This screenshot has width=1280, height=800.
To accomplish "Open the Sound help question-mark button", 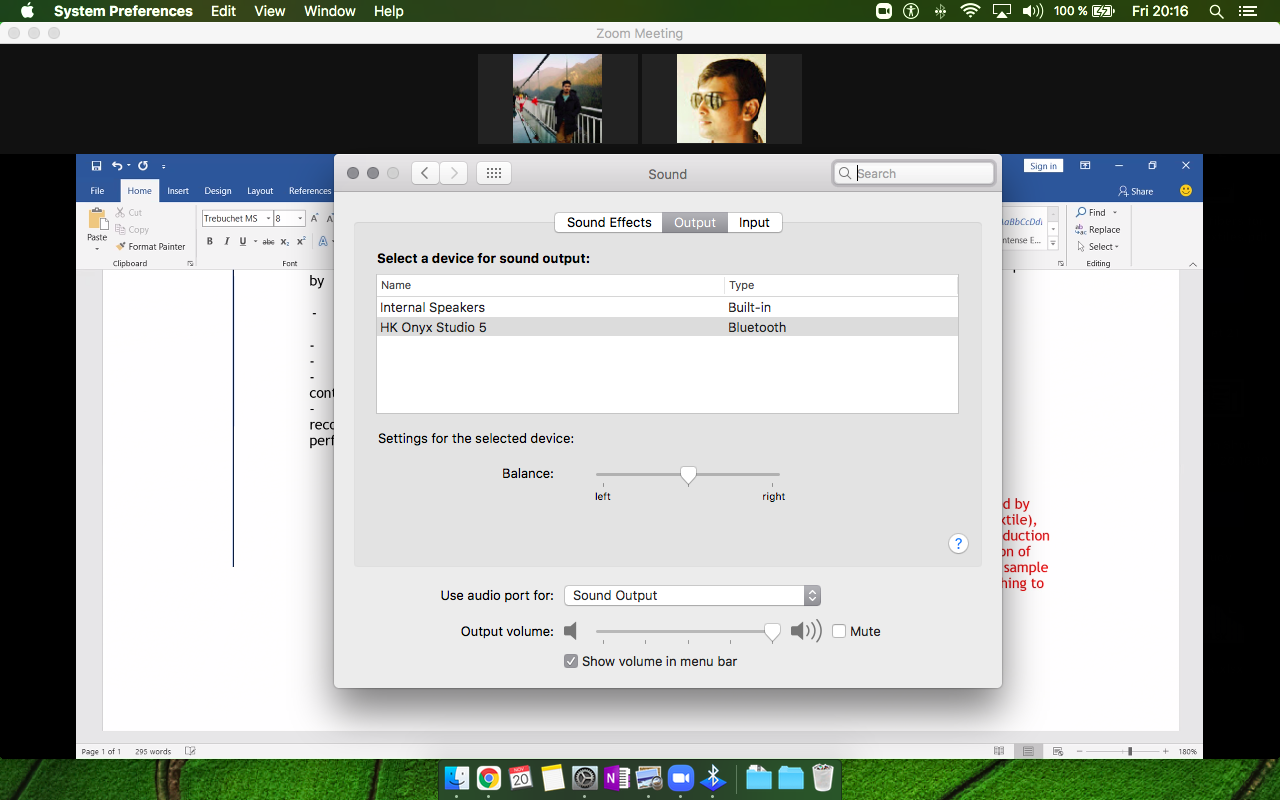I will pos(958,543).
